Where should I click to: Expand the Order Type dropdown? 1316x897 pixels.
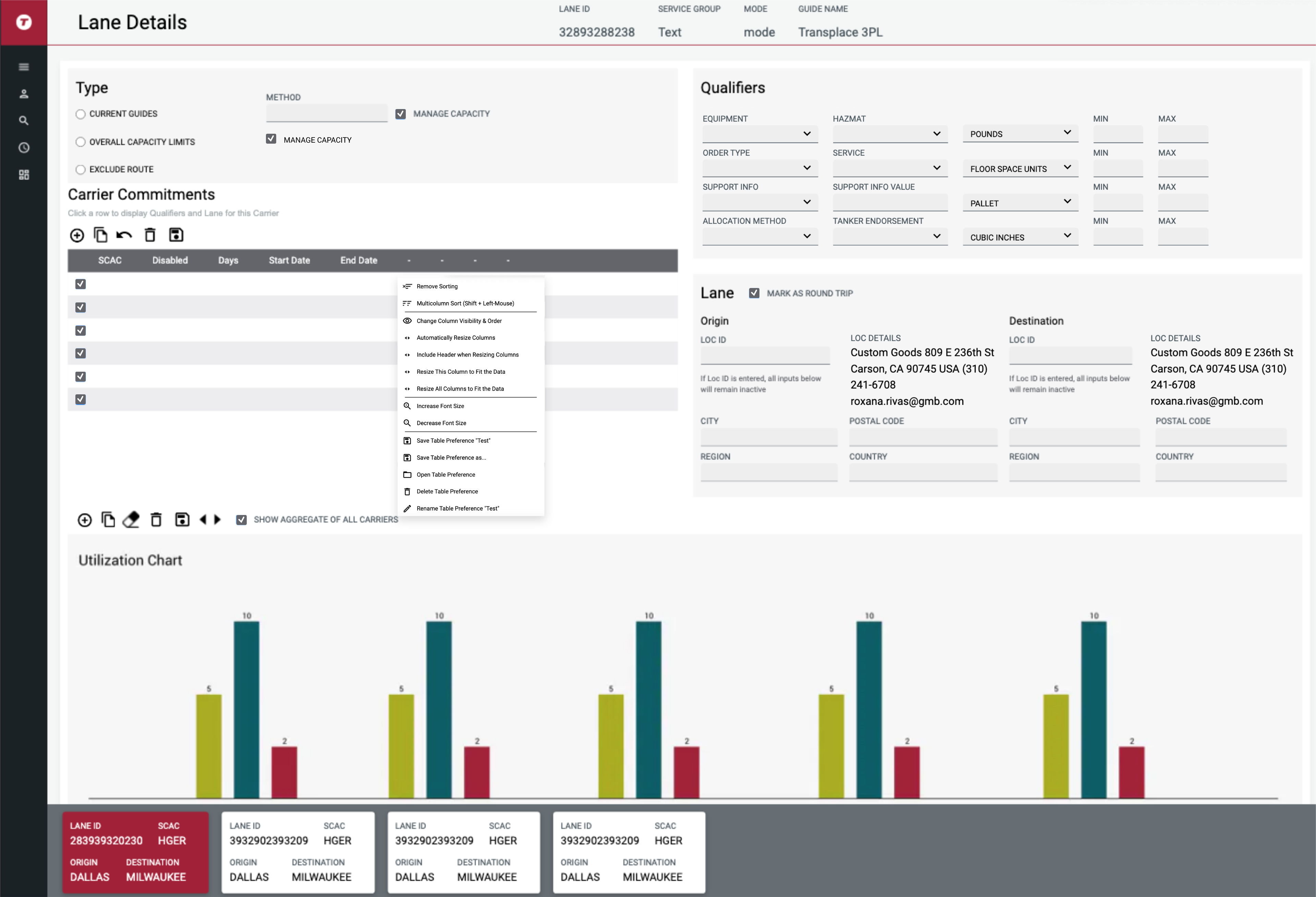tap(760, 168)
